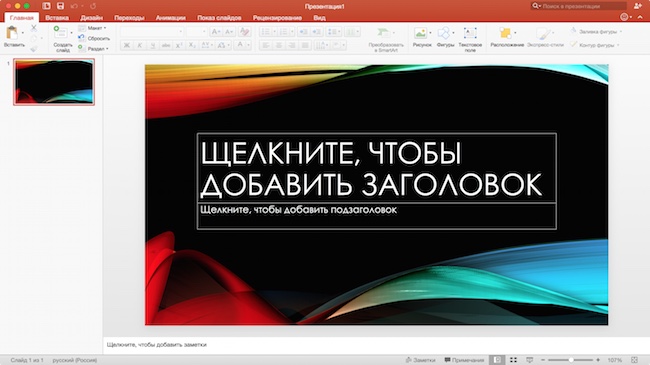Click the subtitle placeholder on slide
Screen dimensions: 650x365
coord(376,216)
